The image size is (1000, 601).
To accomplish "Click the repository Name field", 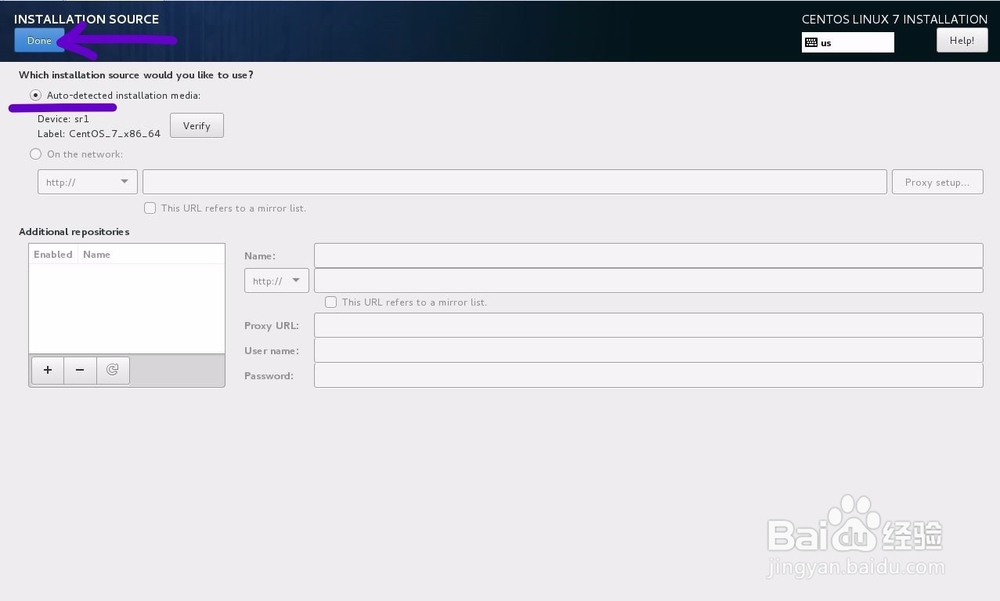I will point(648,255).
